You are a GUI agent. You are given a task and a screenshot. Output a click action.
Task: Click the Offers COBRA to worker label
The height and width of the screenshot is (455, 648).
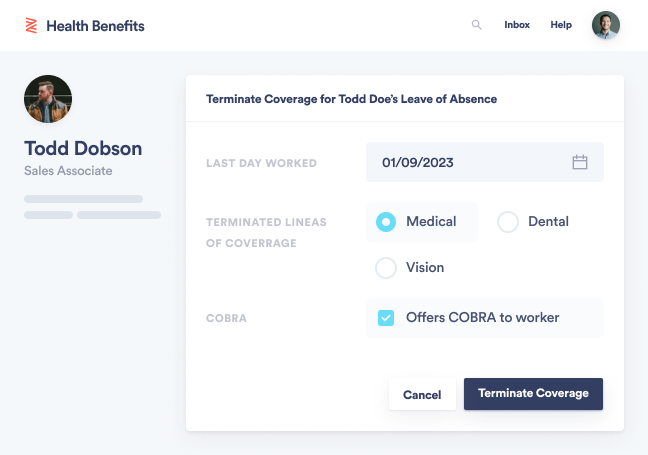click(482, 317)
